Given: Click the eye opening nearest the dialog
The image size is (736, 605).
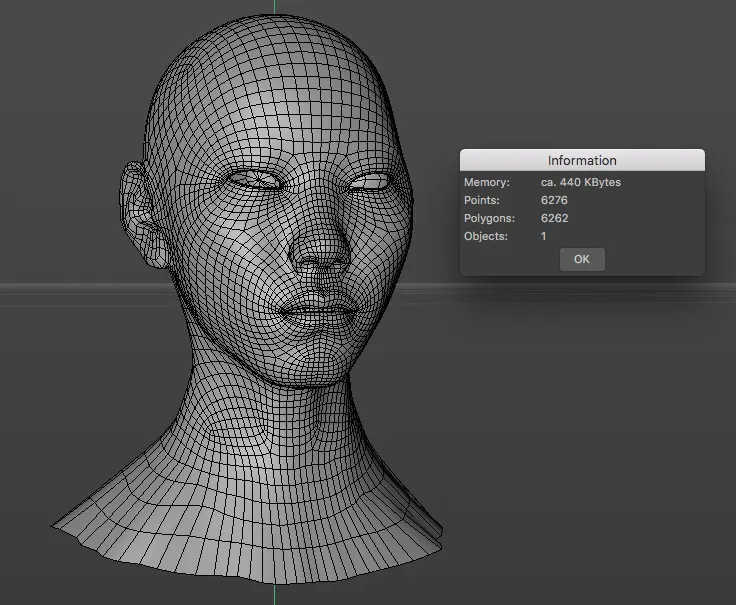Looking at the screenshot, I should 368,182.
